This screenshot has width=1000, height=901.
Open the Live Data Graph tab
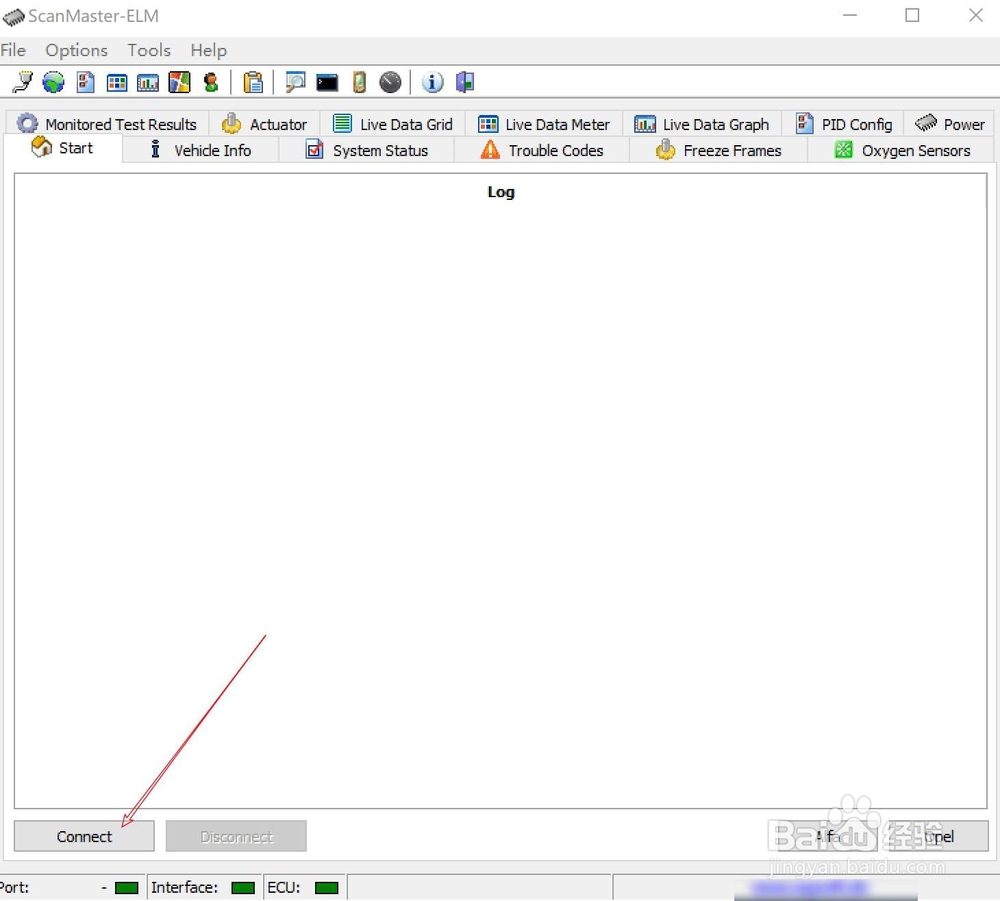pyautogui.click(x=702, y=124)
